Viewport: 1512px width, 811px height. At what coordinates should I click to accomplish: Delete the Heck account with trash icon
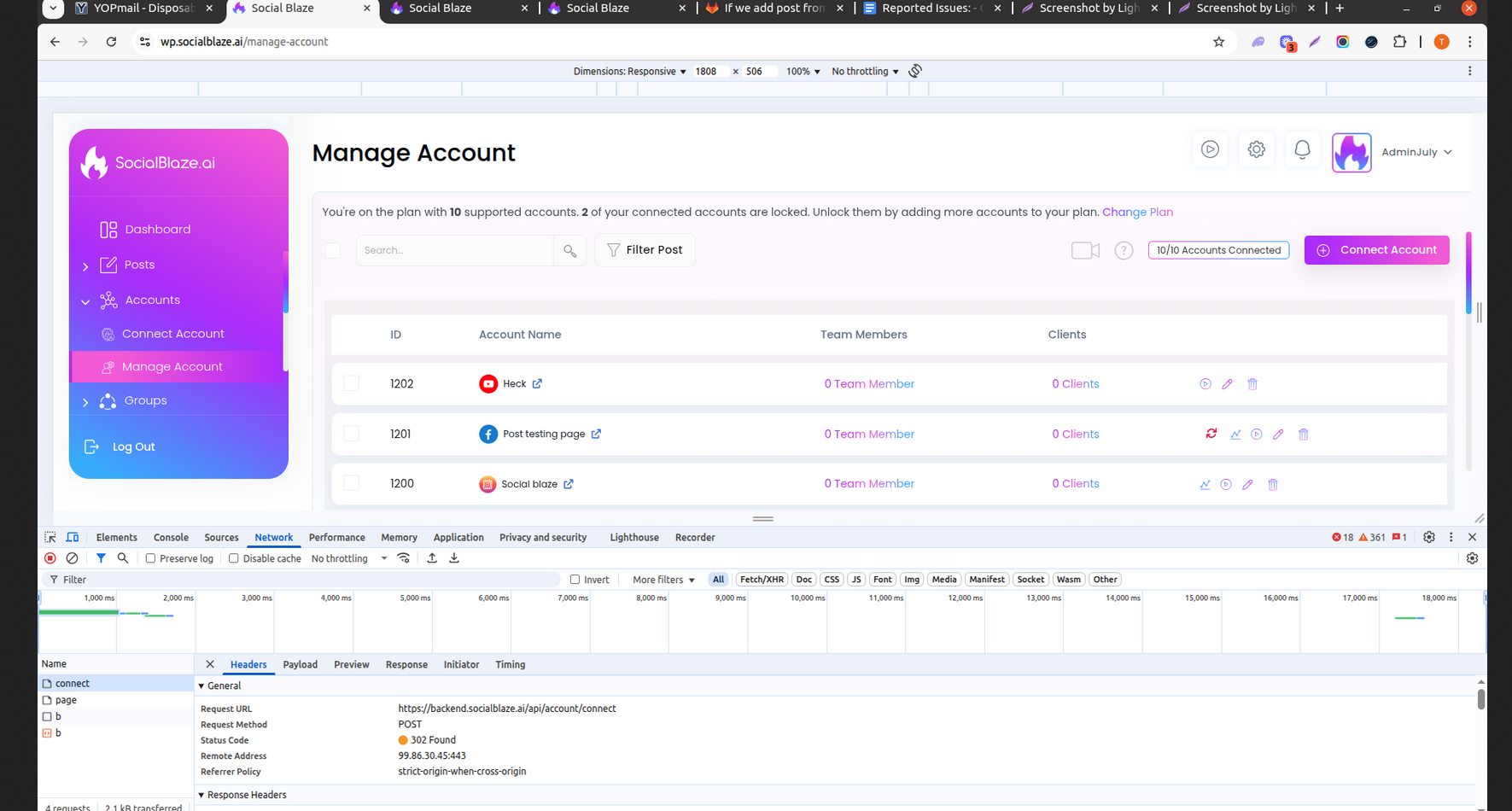(1252, 384)
